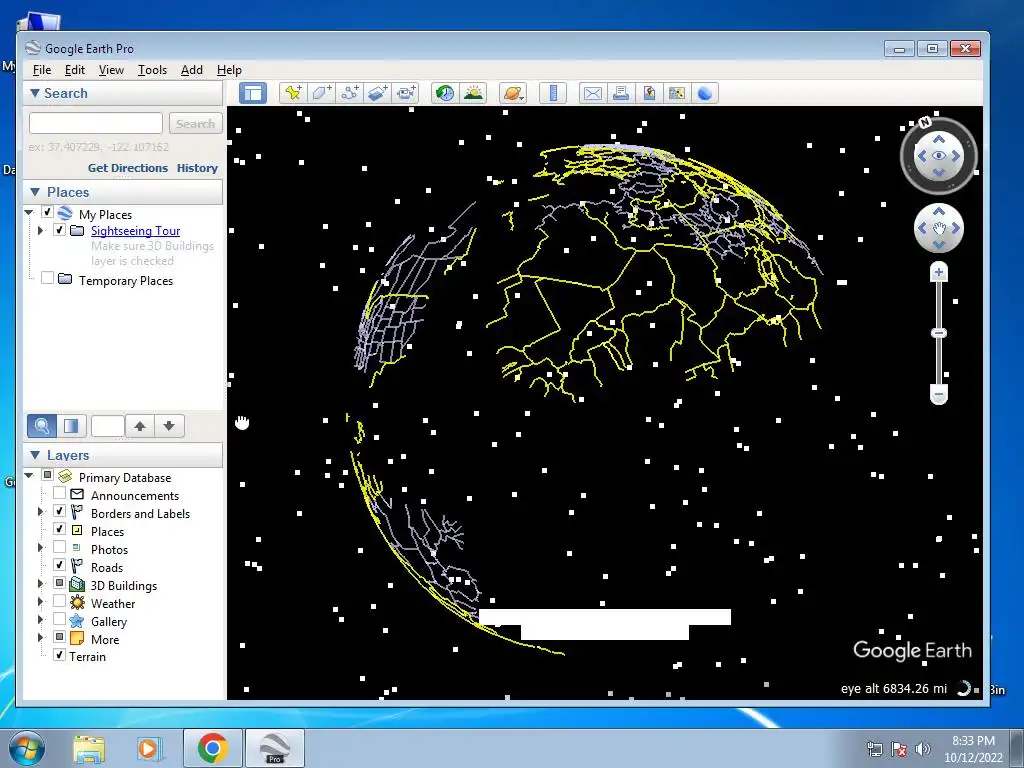Click the N north-reset marker on compass

pyautogui.click(x=924, y=122)
